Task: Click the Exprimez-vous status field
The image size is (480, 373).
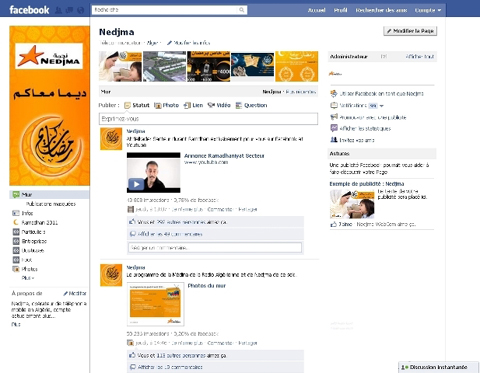Action: click(x=208, y=119)
